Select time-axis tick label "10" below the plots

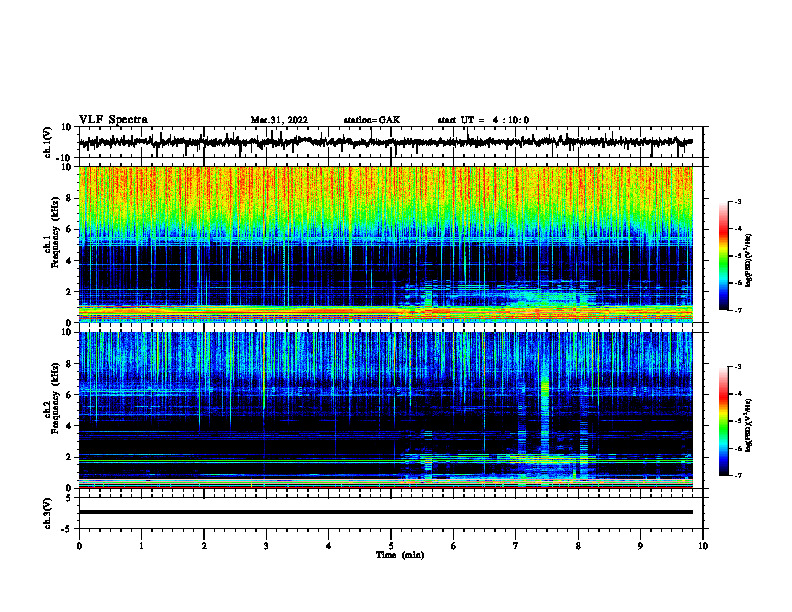click(703, 546)
